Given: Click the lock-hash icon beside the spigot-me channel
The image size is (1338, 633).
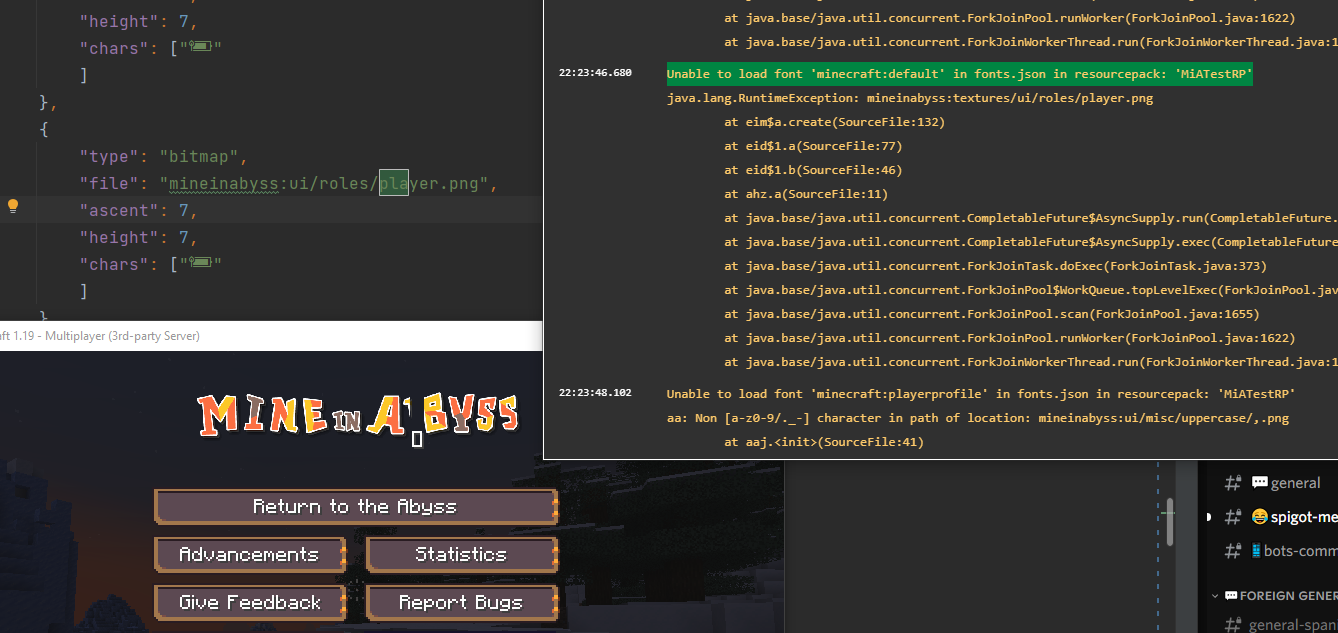Looking at the screenshot, I should tap(1233, 517).
